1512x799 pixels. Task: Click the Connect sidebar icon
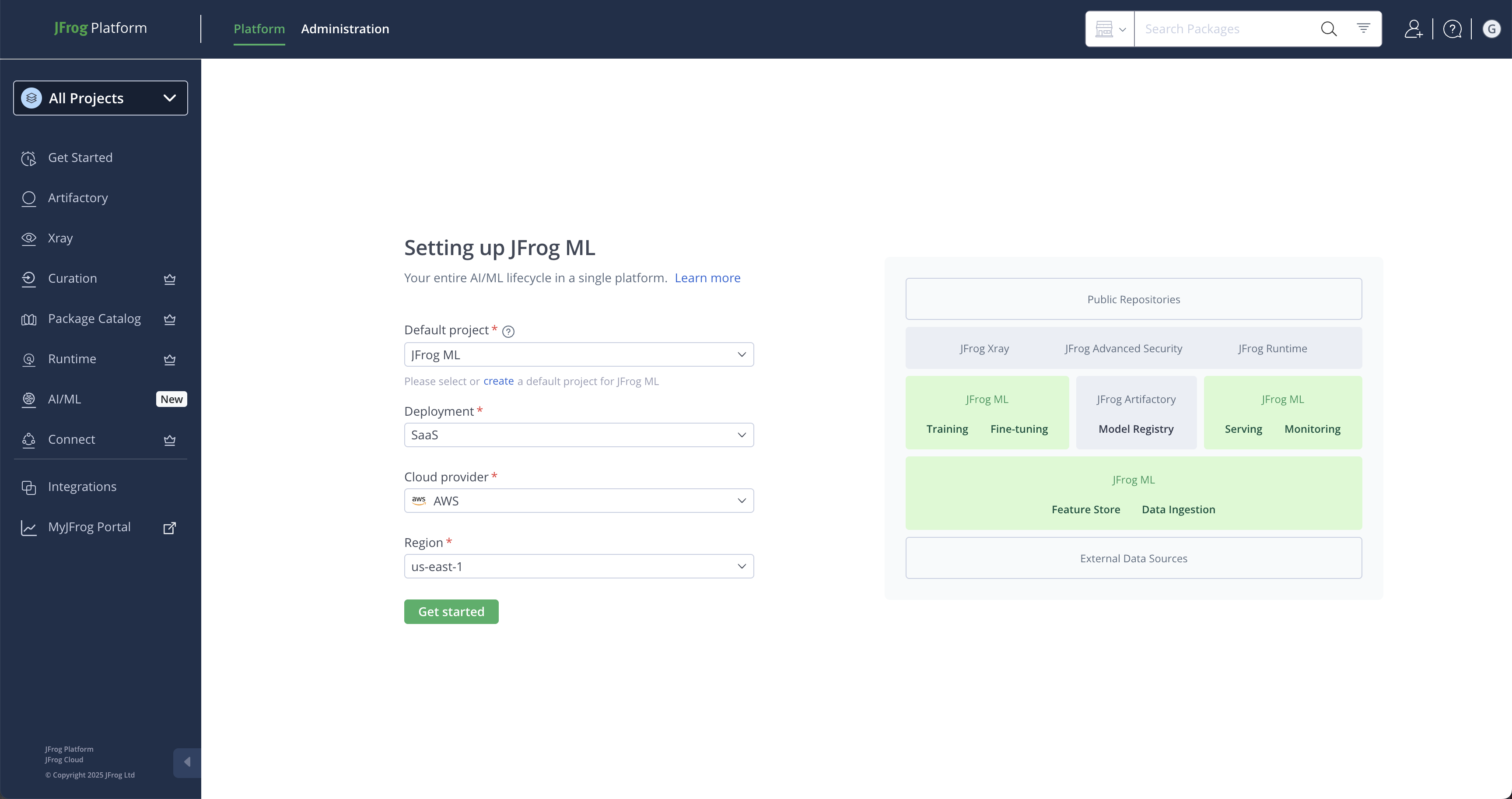coord(29,440)
